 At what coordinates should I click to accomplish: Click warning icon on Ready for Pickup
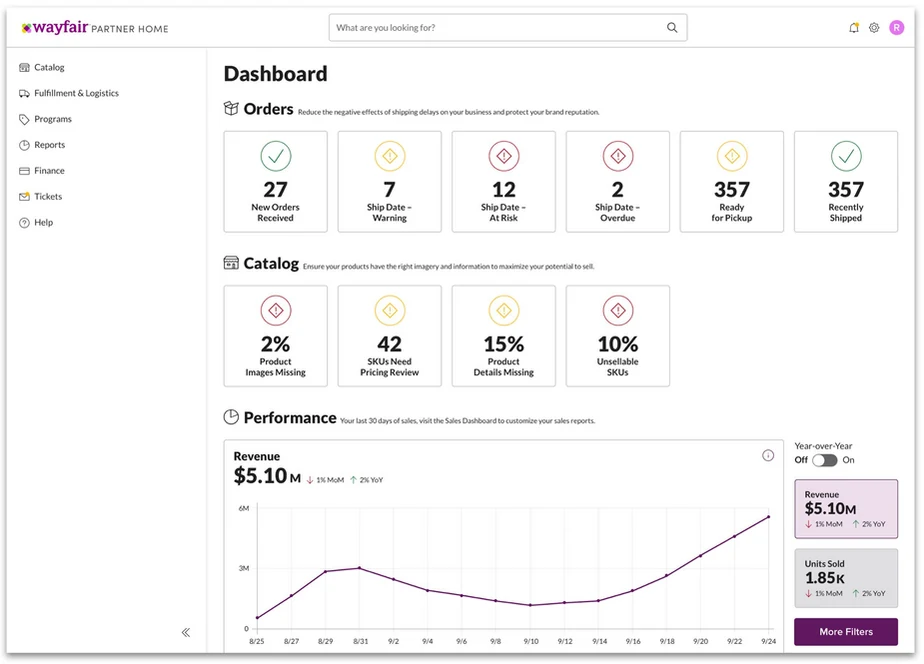pos(732,156)
